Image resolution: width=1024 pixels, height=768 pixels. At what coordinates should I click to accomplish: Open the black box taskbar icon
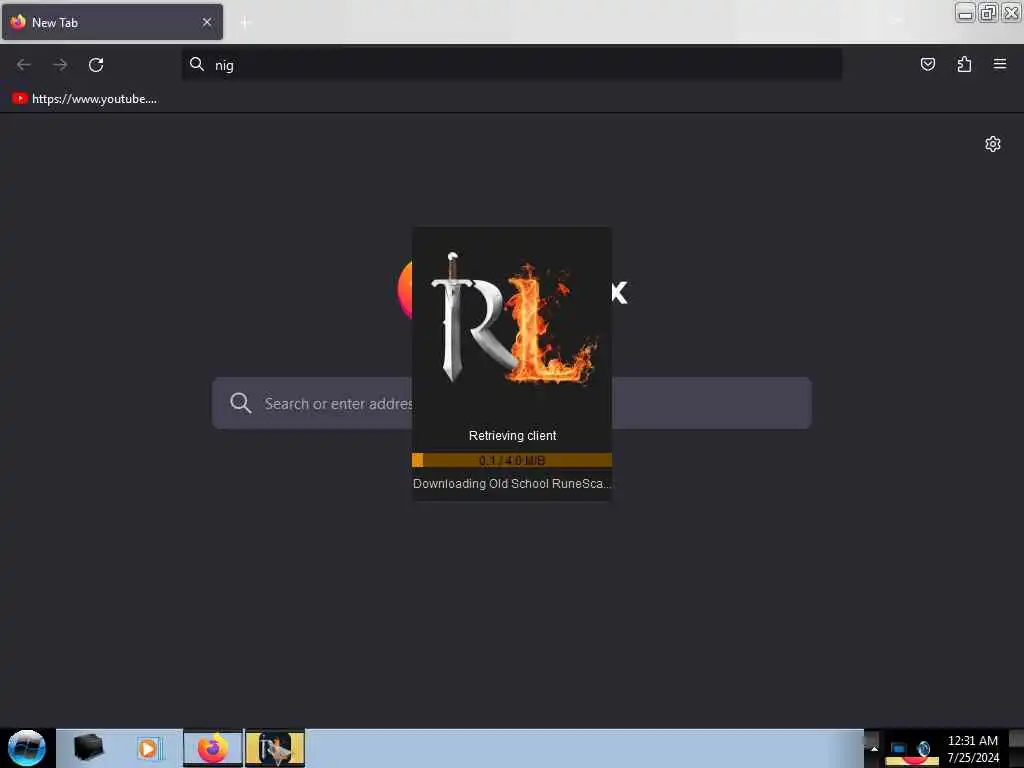point(89,748)
